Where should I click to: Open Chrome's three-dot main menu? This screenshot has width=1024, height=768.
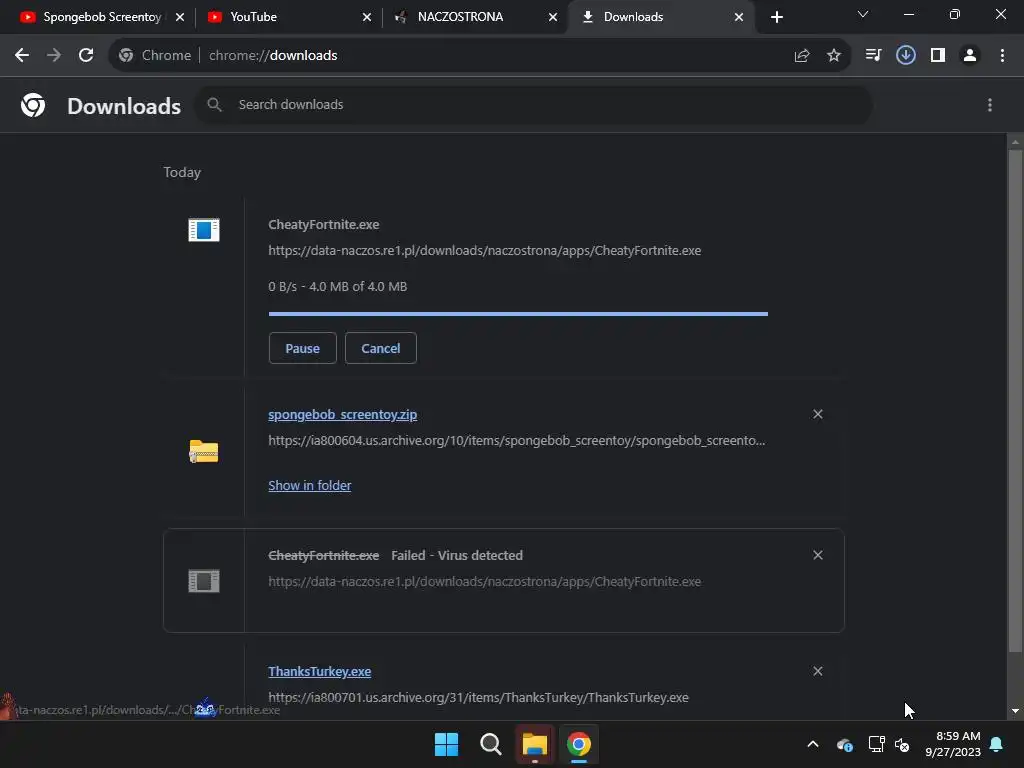click(1002, 56)
